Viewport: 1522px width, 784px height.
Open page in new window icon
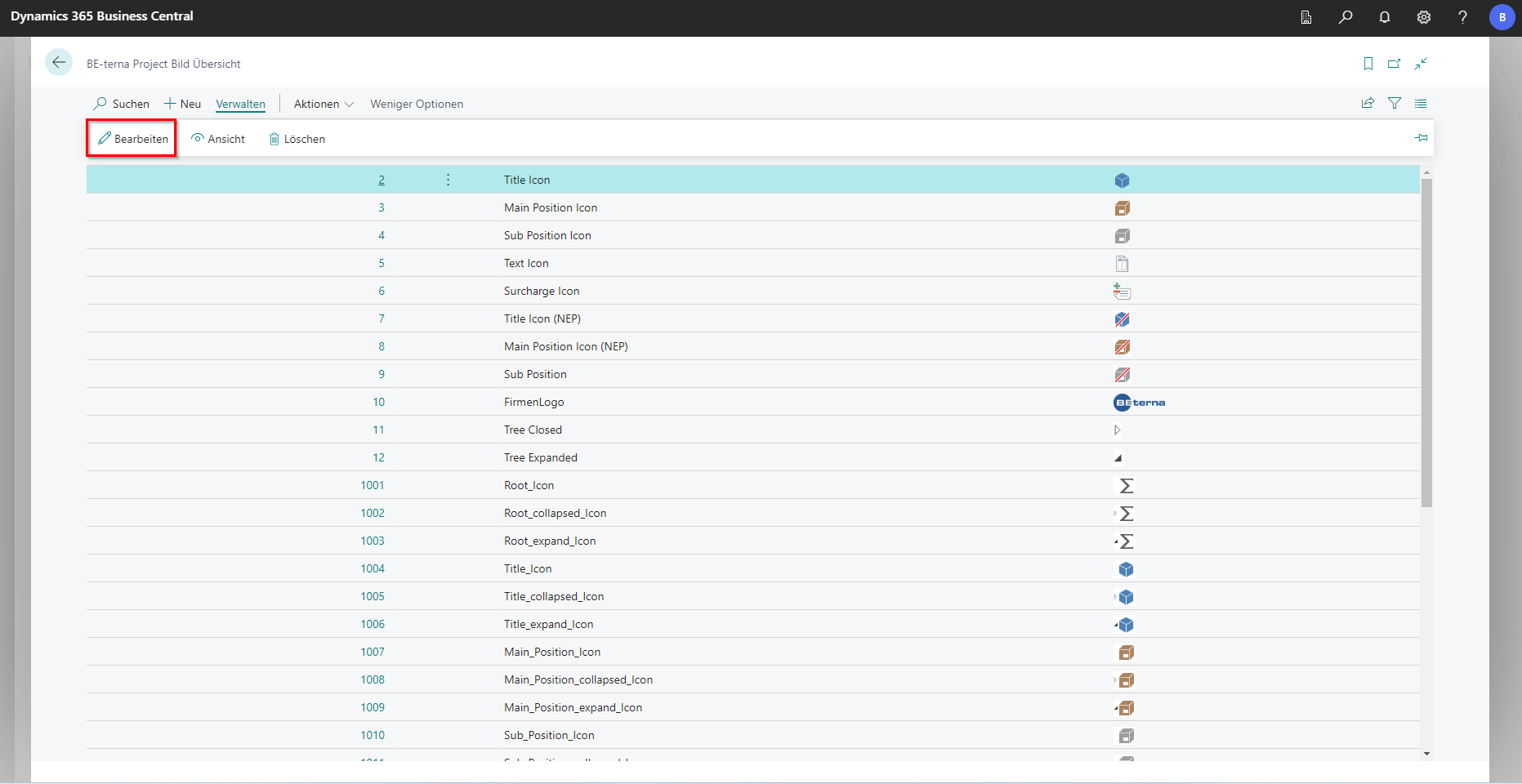(1395, 64)
